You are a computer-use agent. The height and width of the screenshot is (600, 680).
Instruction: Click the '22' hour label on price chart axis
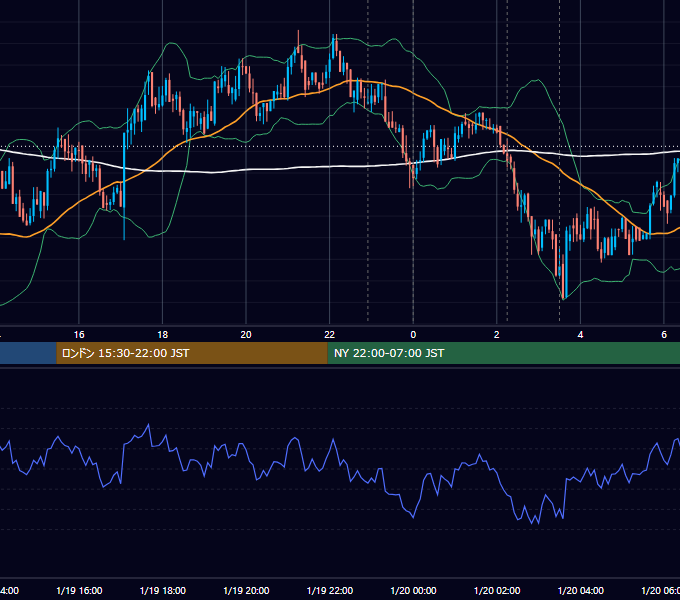(x=330, y=335)
